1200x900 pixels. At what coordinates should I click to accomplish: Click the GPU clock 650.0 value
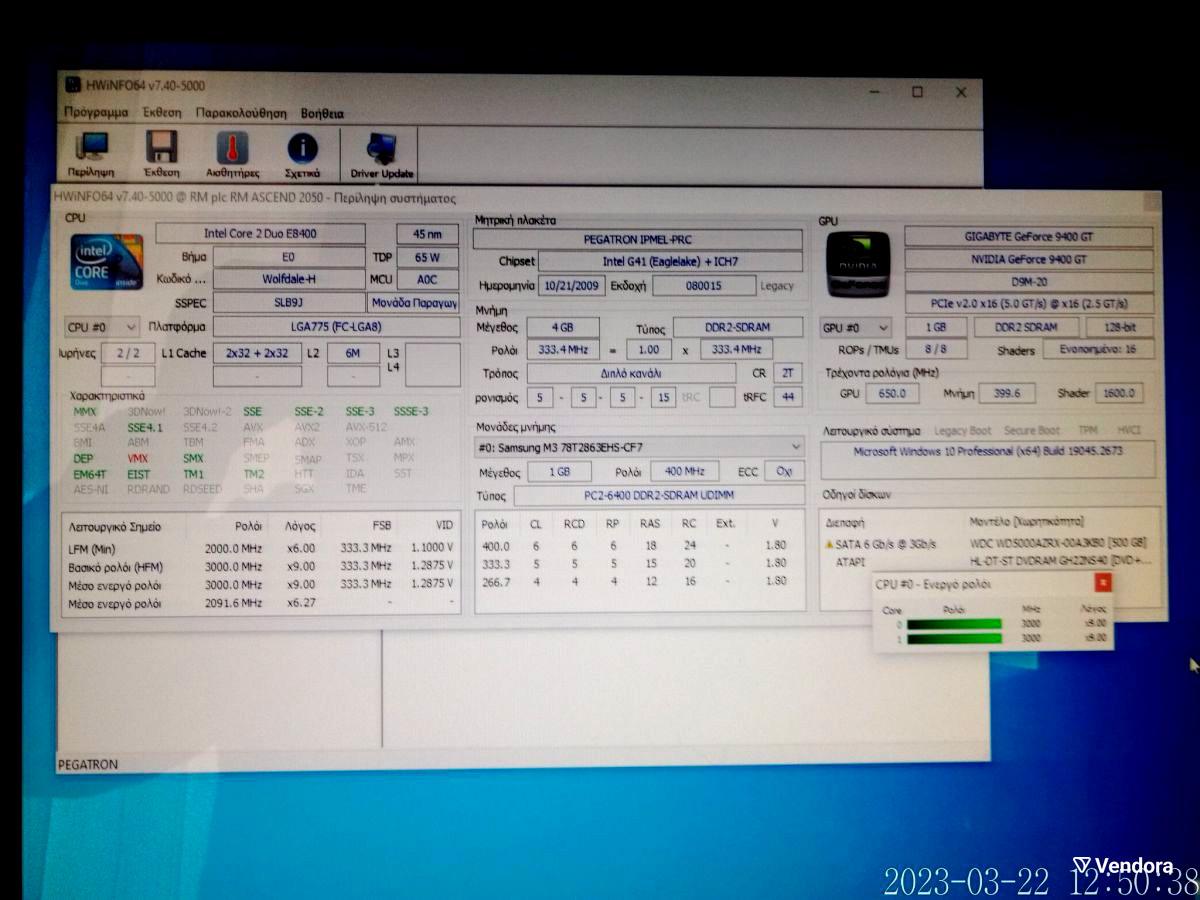pyautogui.click(x=892, y=393)
